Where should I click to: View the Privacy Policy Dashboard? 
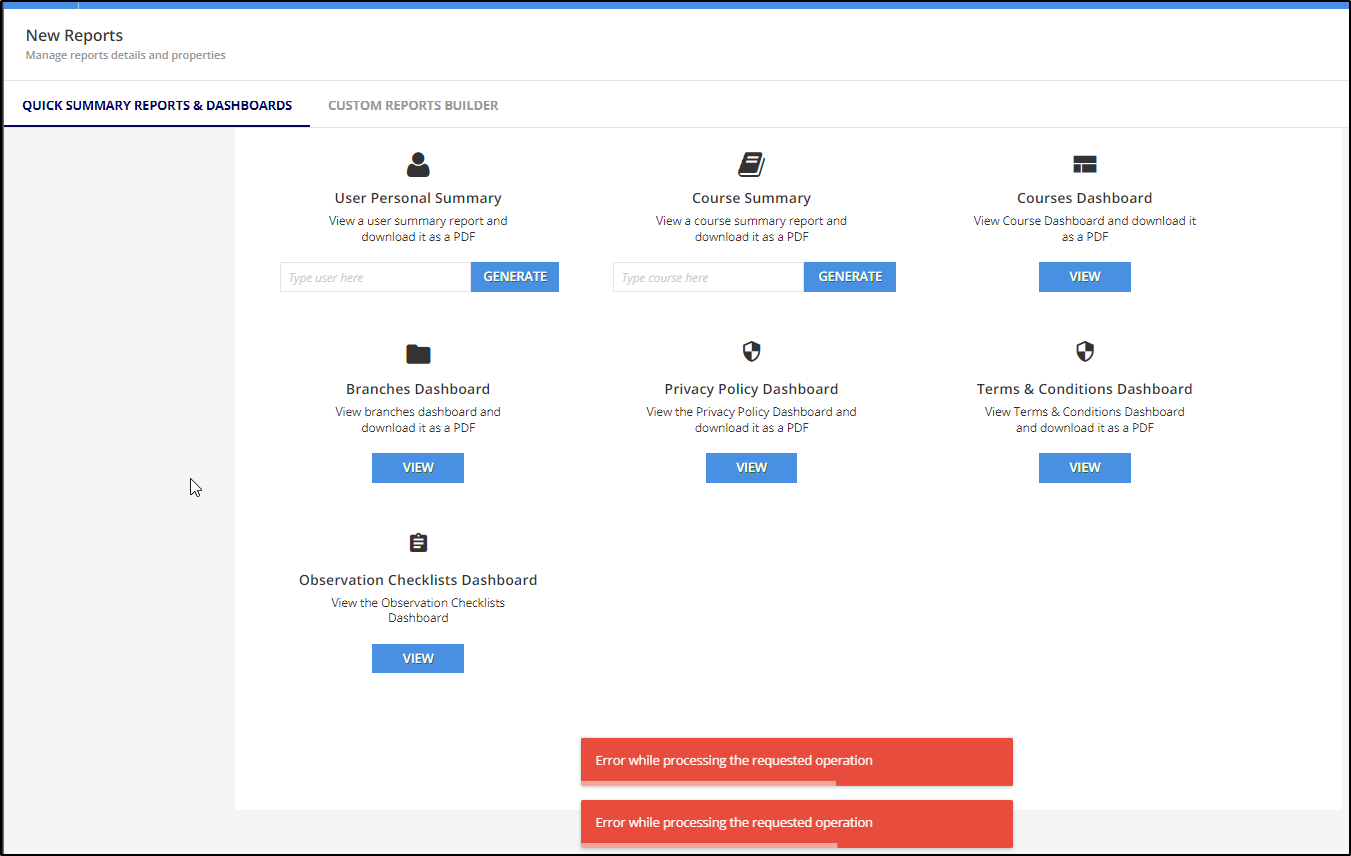(751, 468)
